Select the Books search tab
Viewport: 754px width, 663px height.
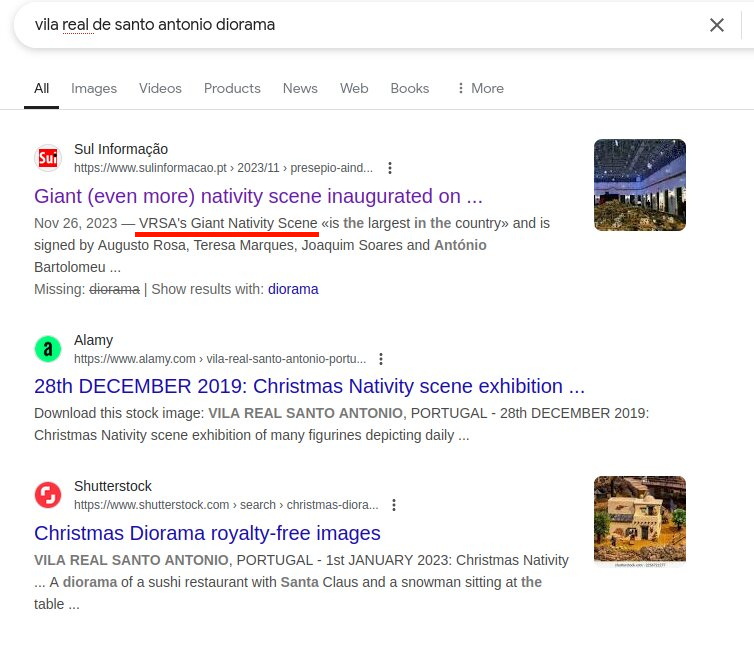(x=409, y=88)
